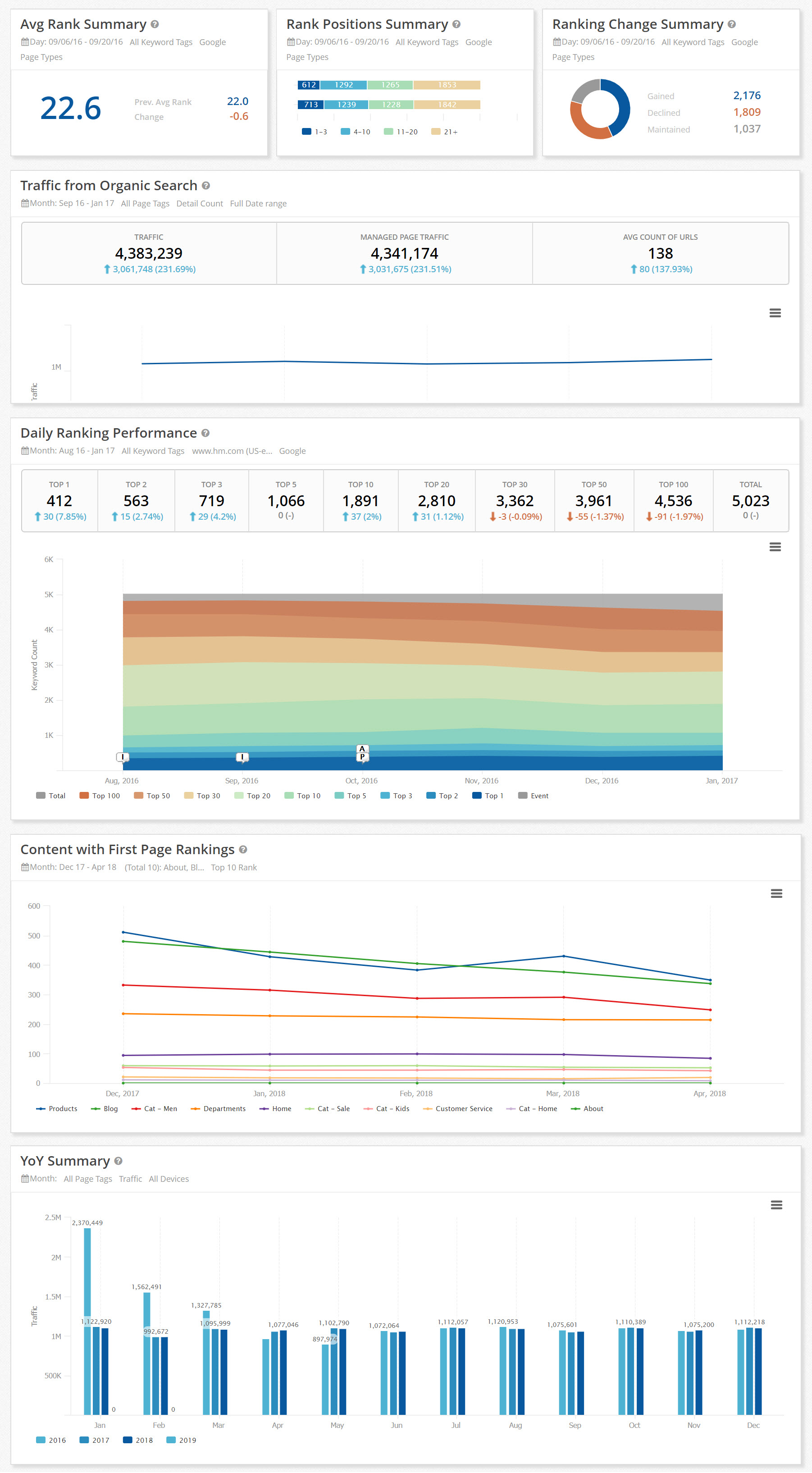Click the Full Date range link
The width and height of the screenshot is (812, 1473).
(258, 203)
